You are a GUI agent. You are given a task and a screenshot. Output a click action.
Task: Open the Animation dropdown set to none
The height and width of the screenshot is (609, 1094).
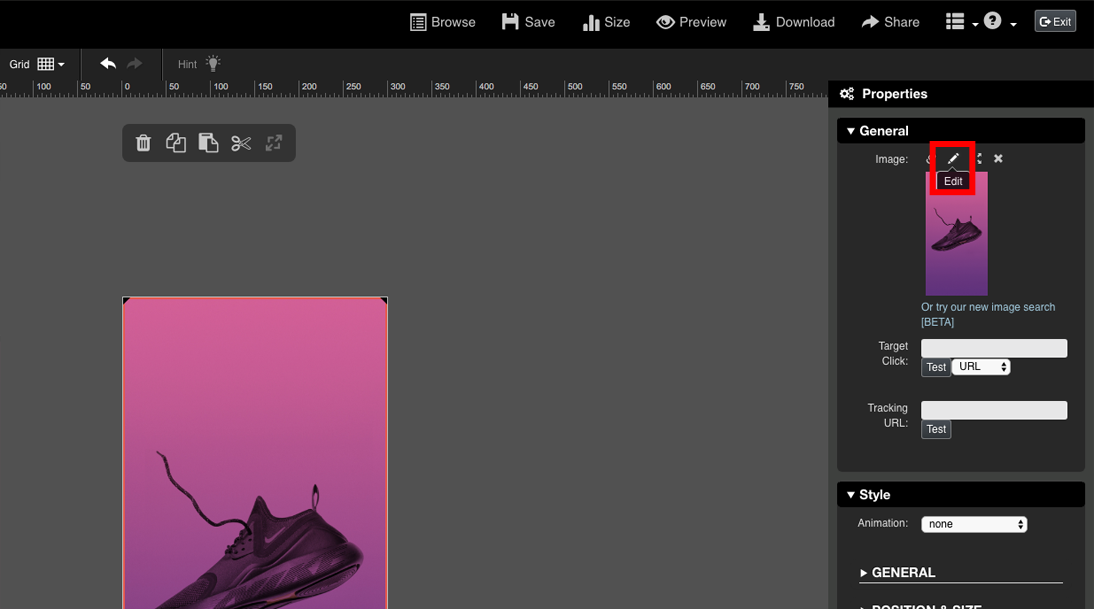[973, 524]
